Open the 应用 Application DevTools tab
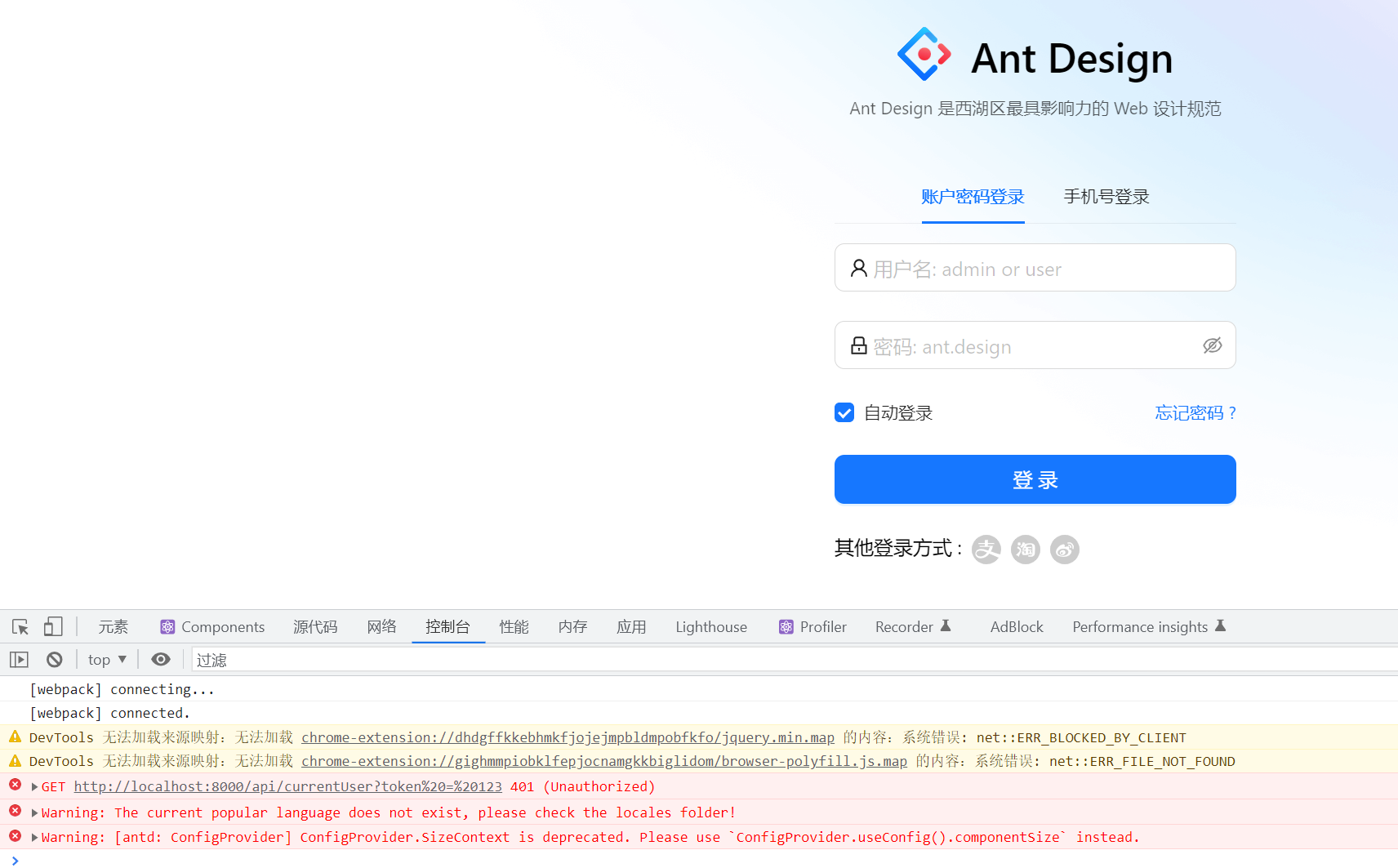Viewport: 1398px width, 868px height. tap(631, 627)
